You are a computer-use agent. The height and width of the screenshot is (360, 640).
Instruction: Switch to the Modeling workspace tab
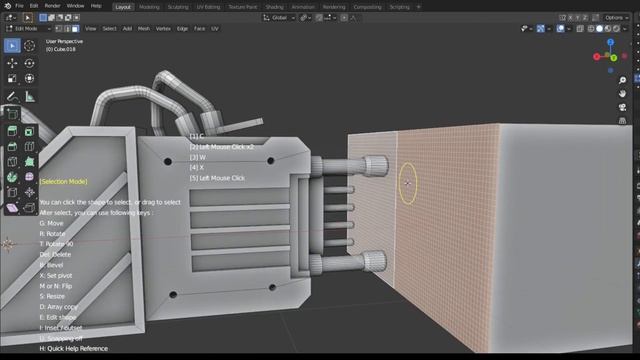pos(149,7)
